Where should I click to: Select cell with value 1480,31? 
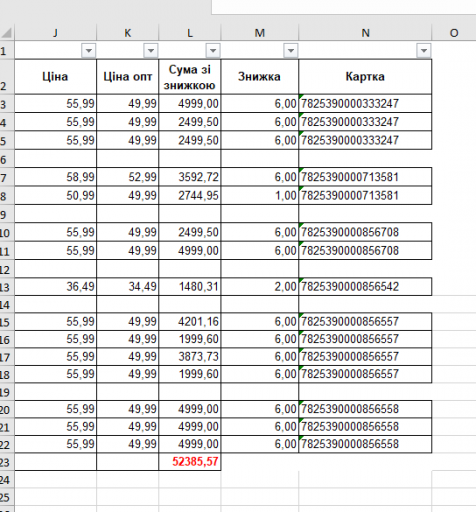190,287
